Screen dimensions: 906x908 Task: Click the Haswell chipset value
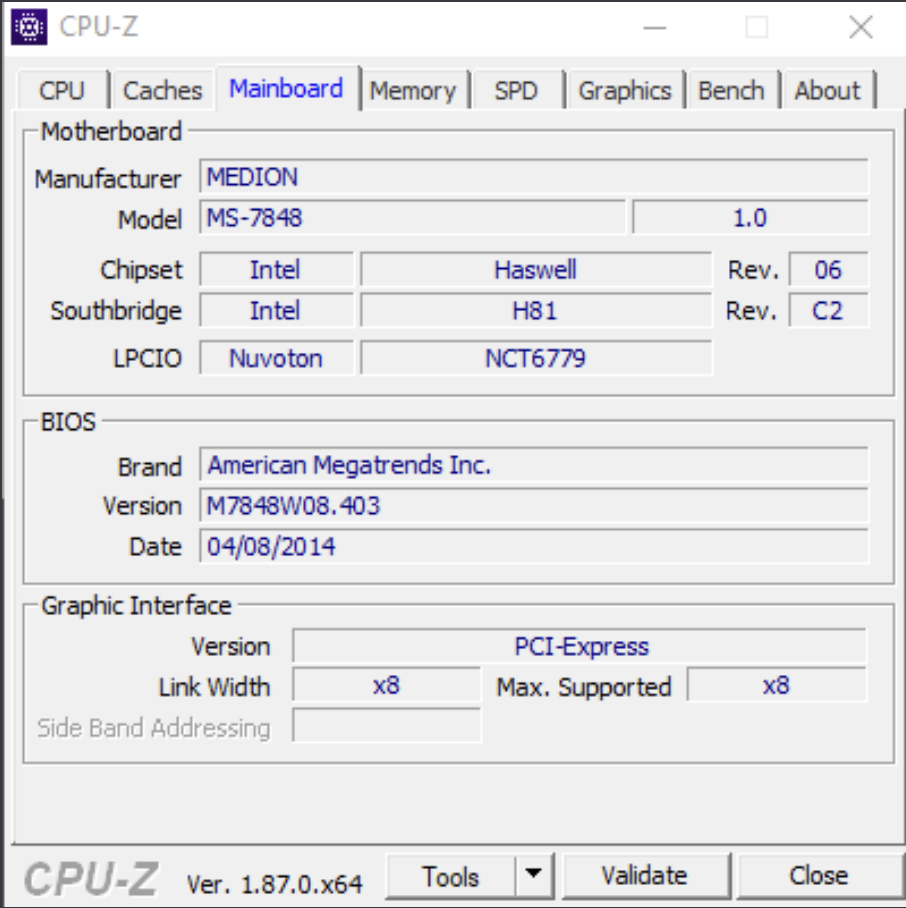point(536,269)
